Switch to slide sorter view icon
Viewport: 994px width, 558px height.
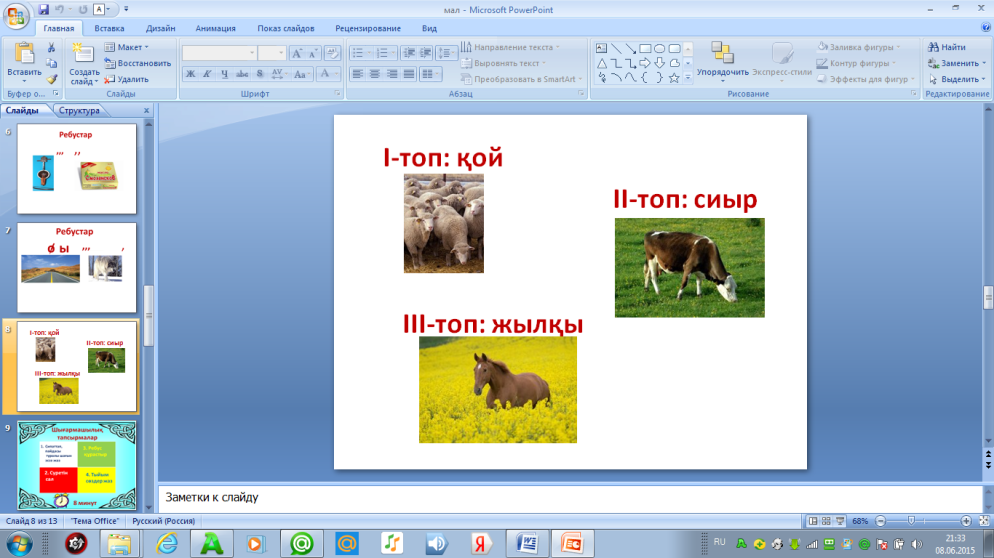826,521
